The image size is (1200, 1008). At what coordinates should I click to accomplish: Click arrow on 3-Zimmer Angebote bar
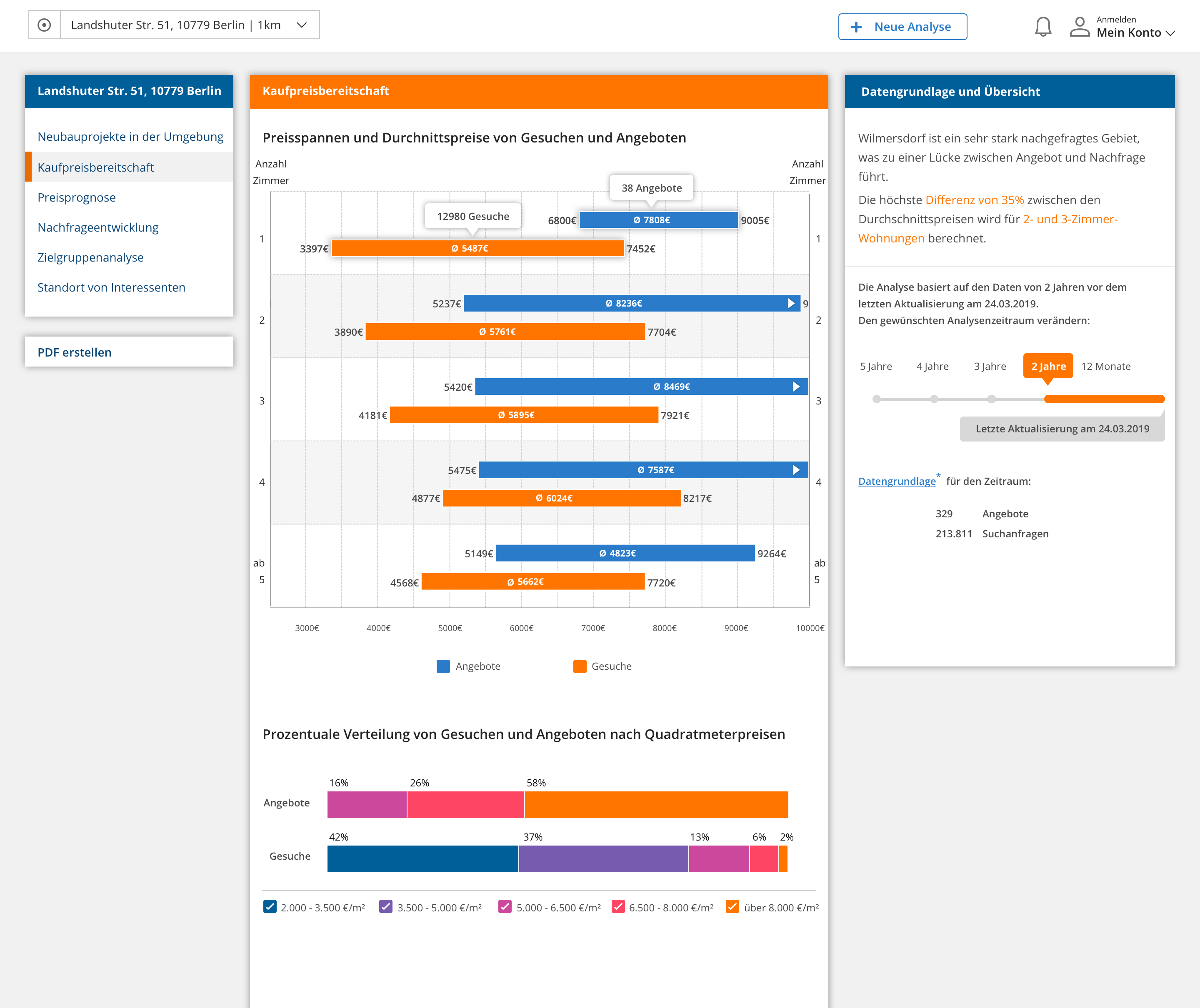(796, 387)
